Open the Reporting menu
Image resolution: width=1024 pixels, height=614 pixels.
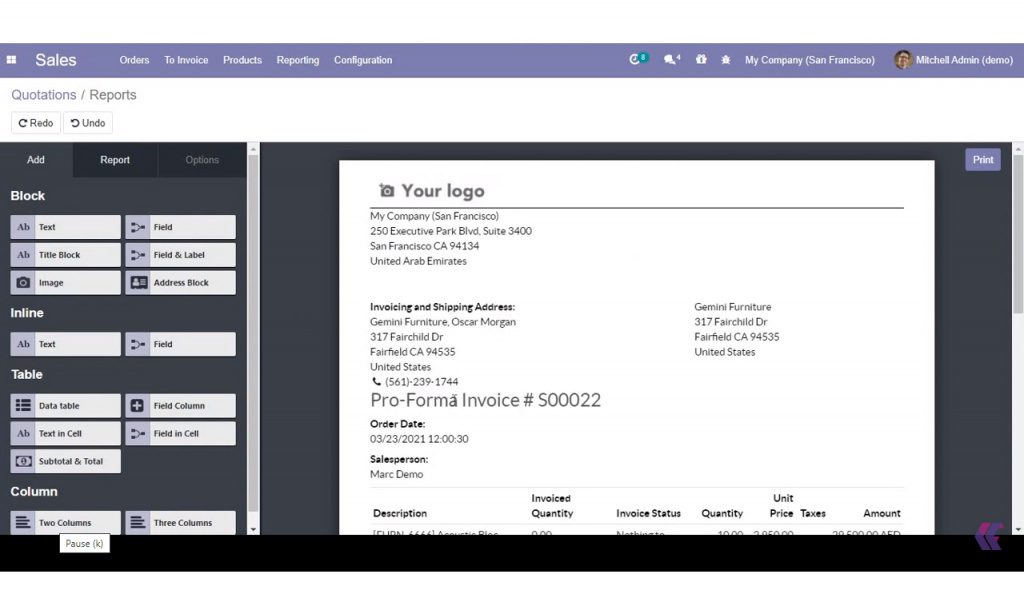[297, 60]
